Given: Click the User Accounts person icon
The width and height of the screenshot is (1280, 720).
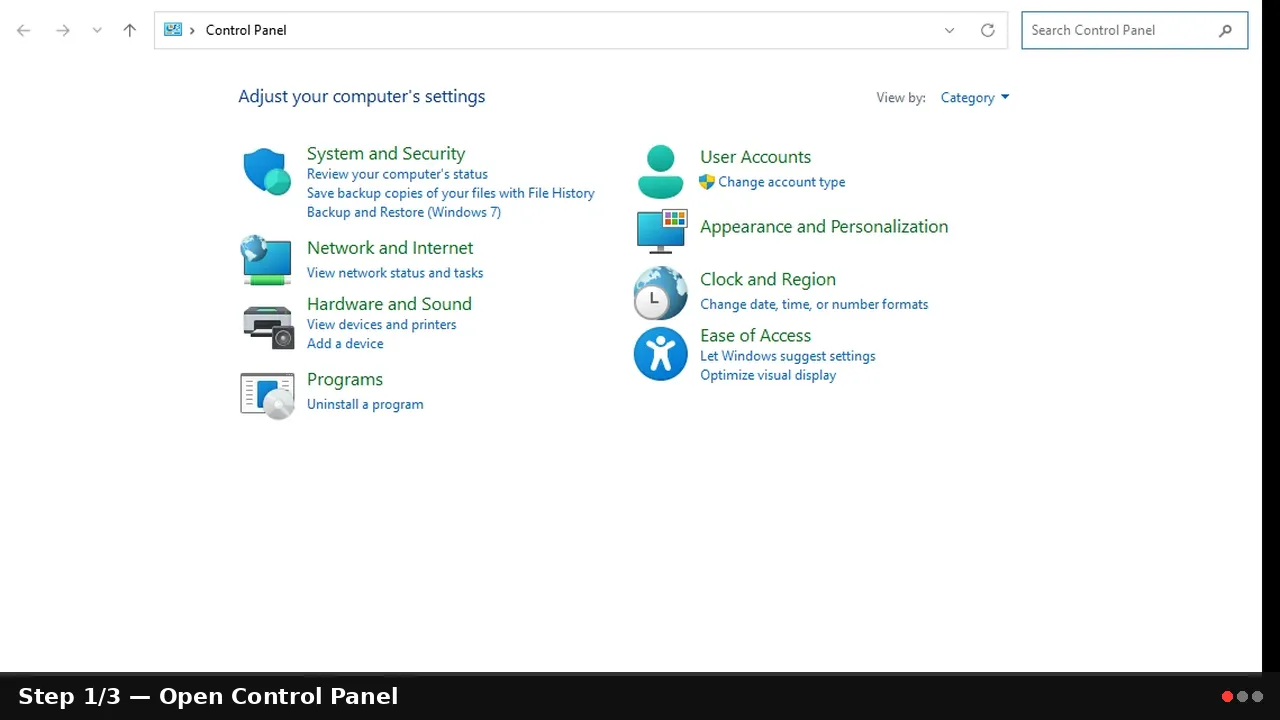Looking at the screenshot, I should 660,171.
